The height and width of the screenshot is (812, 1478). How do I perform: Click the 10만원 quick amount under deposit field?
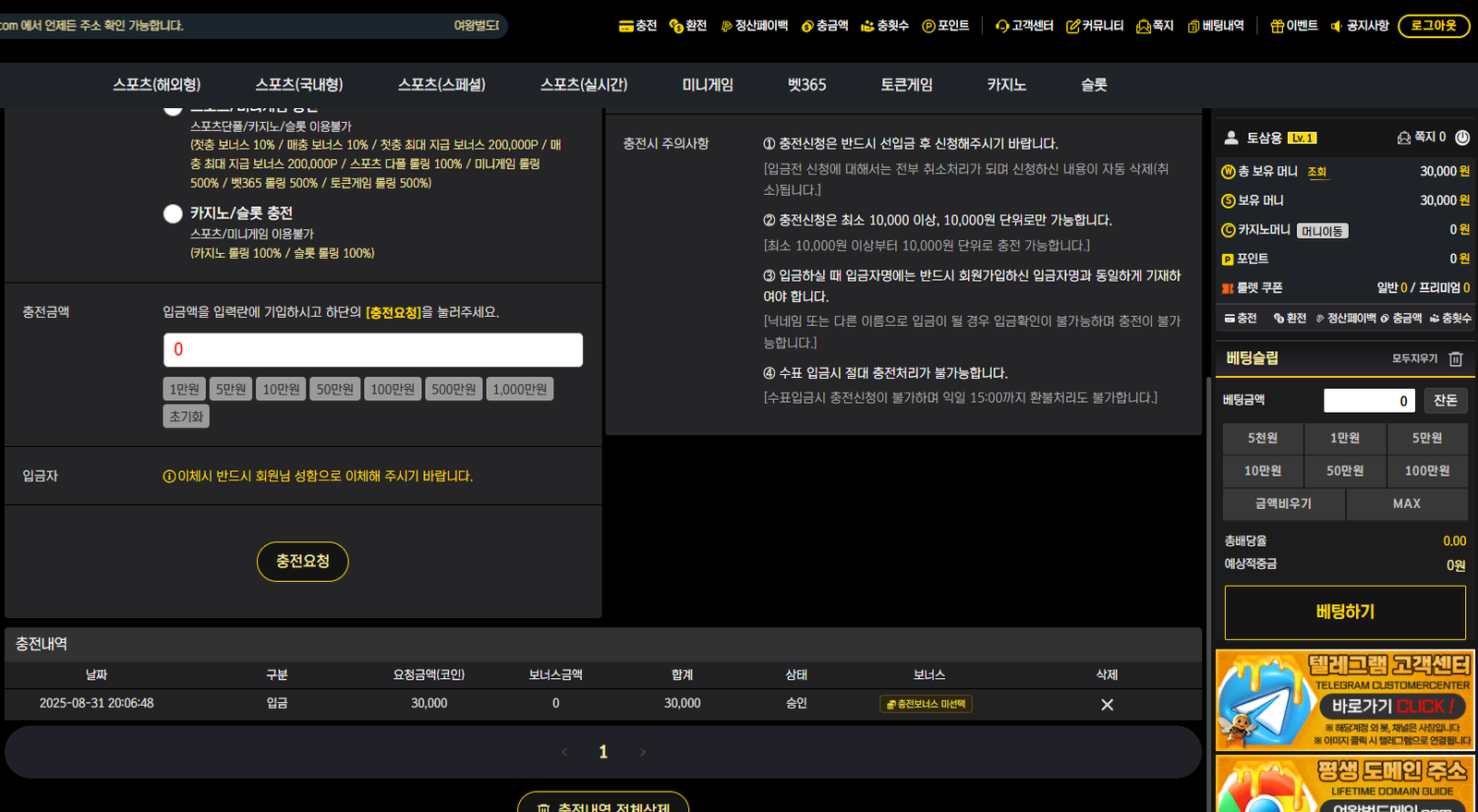click(281, 389)
